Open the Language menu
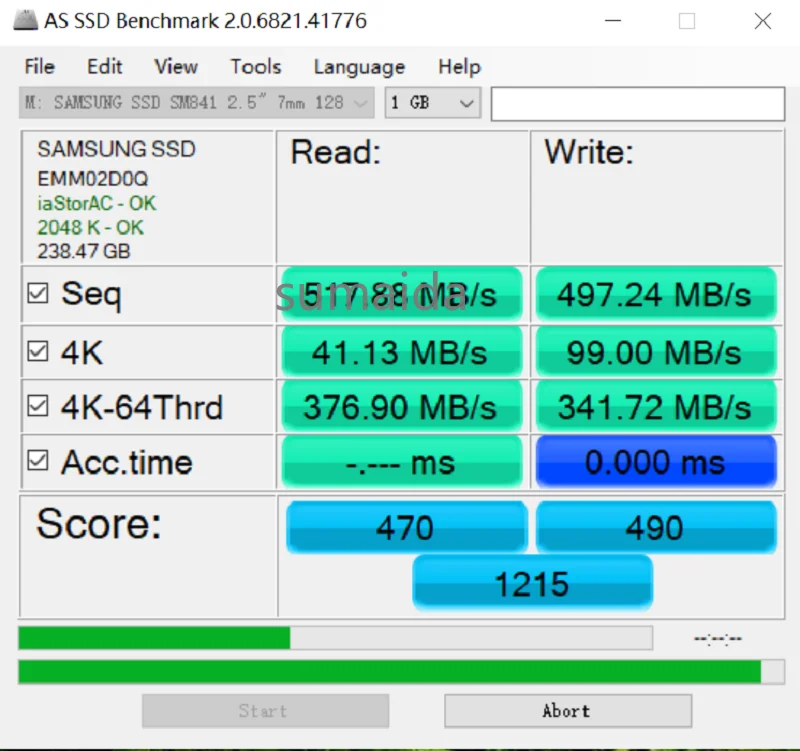 coord(359,67)
